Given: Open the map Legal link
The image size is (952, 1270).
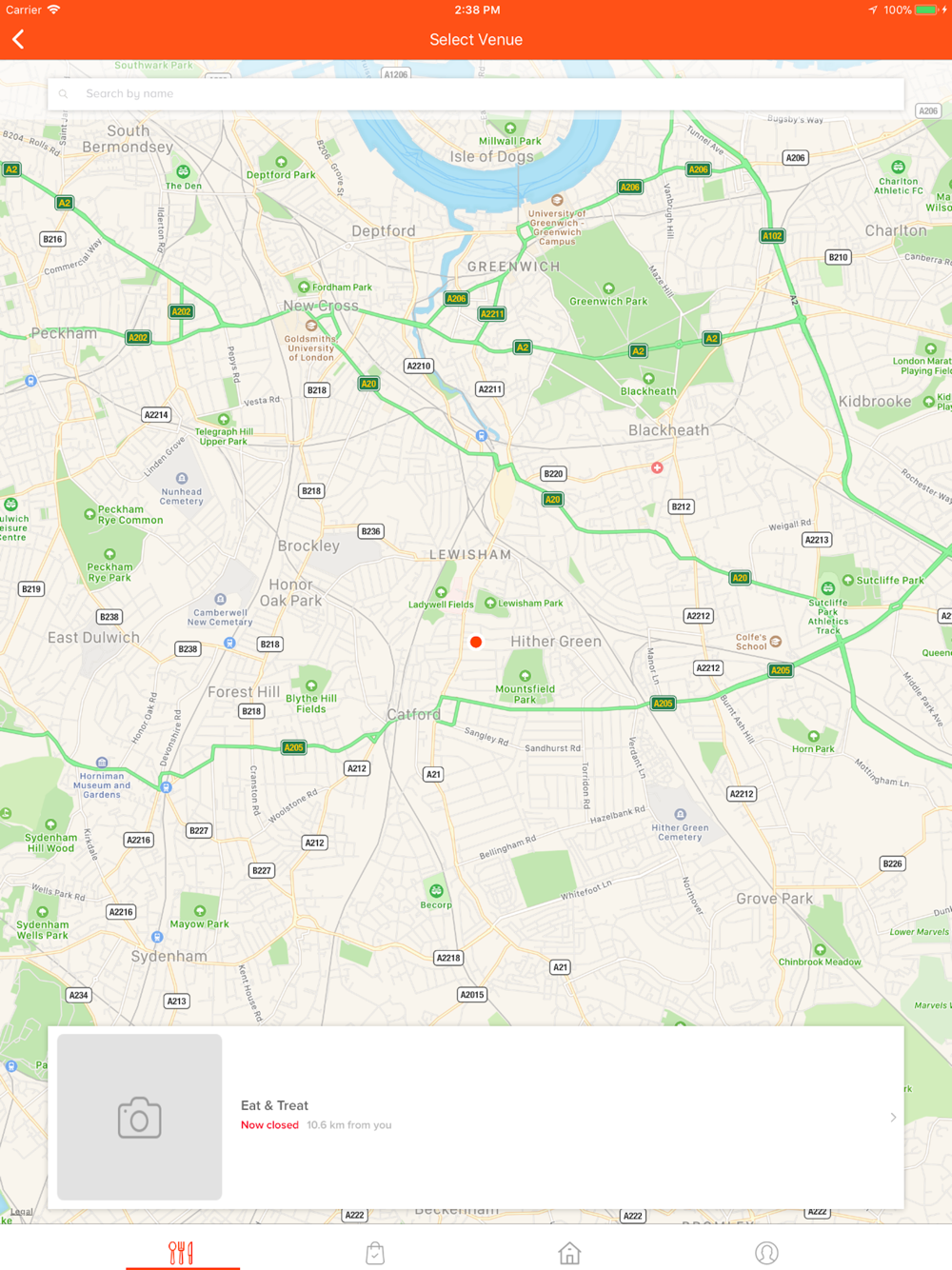Looking at the screenshot, I should click(x=21, y=1212).
